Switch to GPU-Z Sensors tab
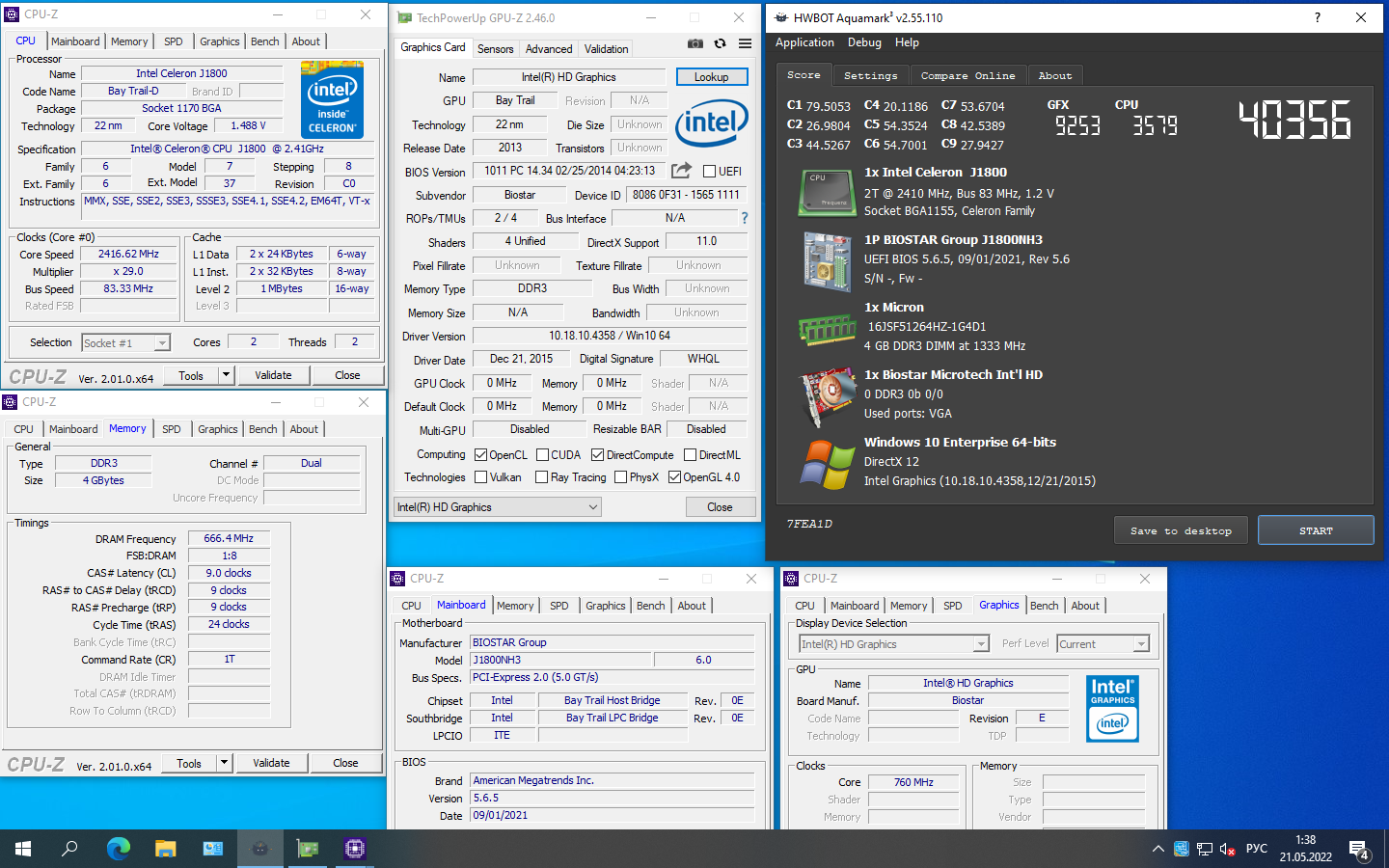 click(x=495, y=49)
